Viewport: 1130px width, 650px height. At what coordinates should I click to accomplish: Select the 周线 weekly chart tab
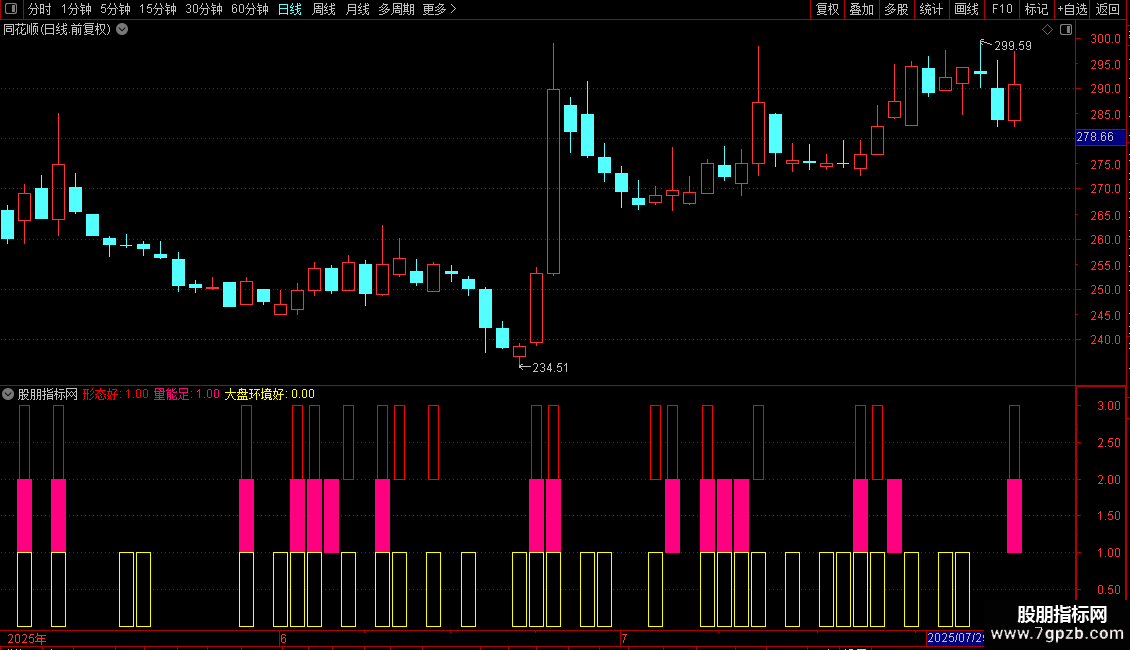click(324, 9)
